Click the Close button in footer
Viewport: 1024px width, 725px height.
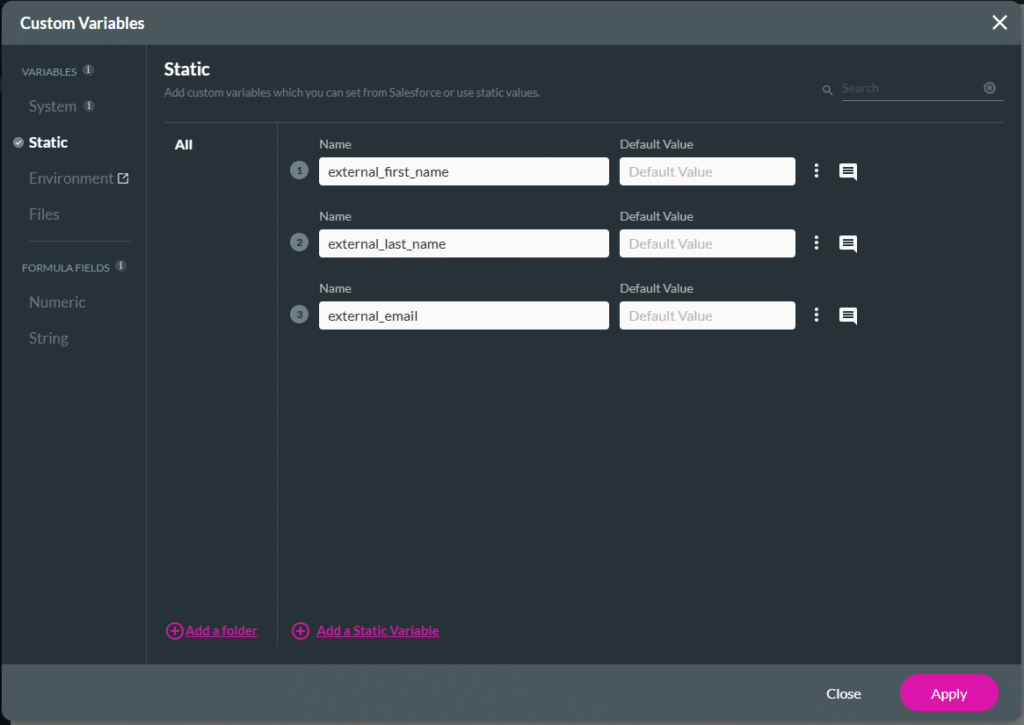843,694
